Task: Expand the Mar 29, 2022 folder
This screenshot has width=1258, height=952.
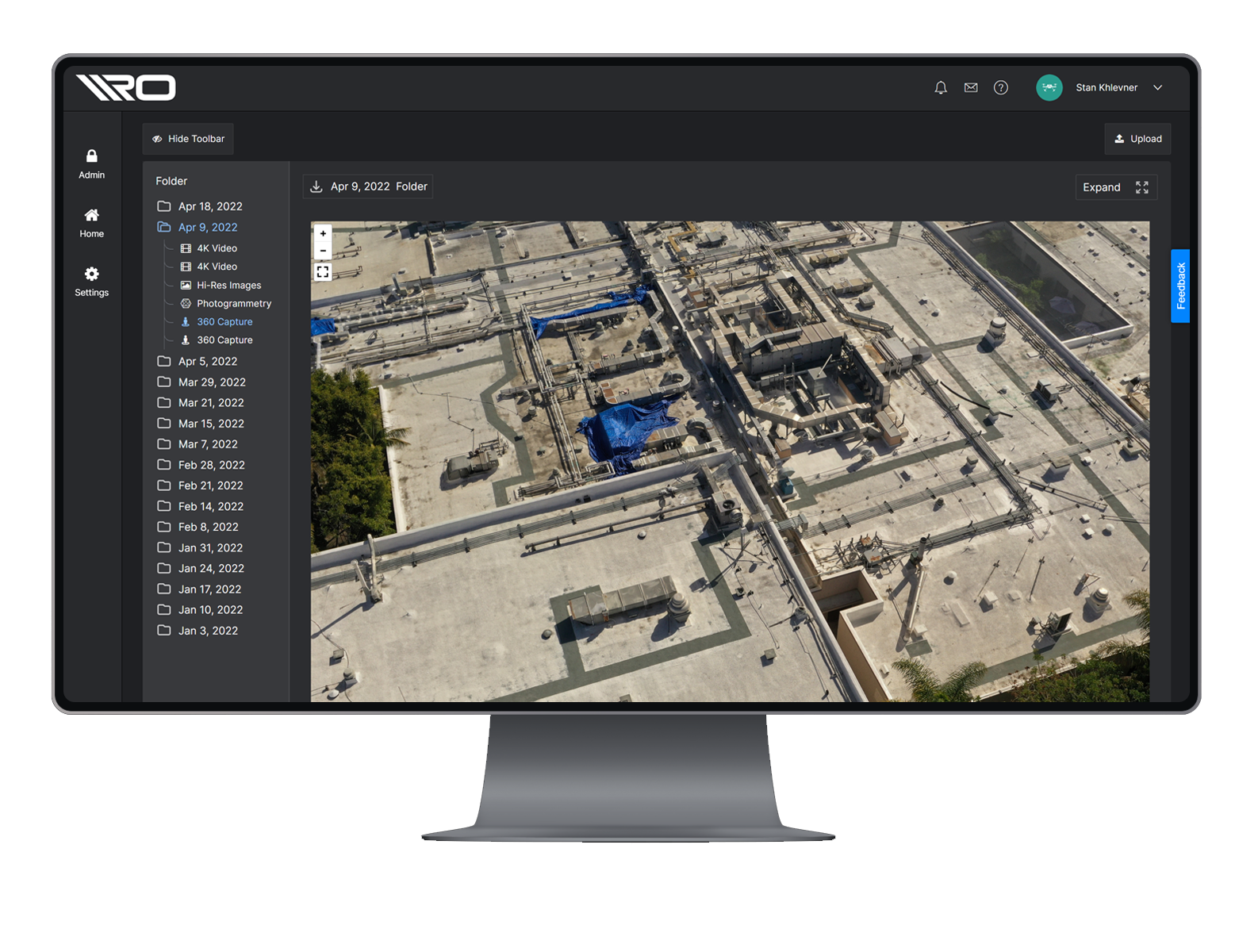Action: coord(201,382)
